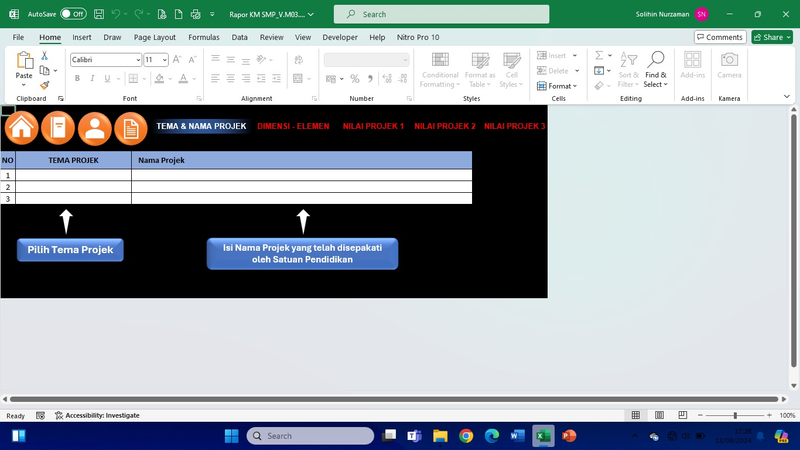Image resolution: width=800 pixels, height=450 pixels.
Task: Click zoom in plus button
Action: 769,415
